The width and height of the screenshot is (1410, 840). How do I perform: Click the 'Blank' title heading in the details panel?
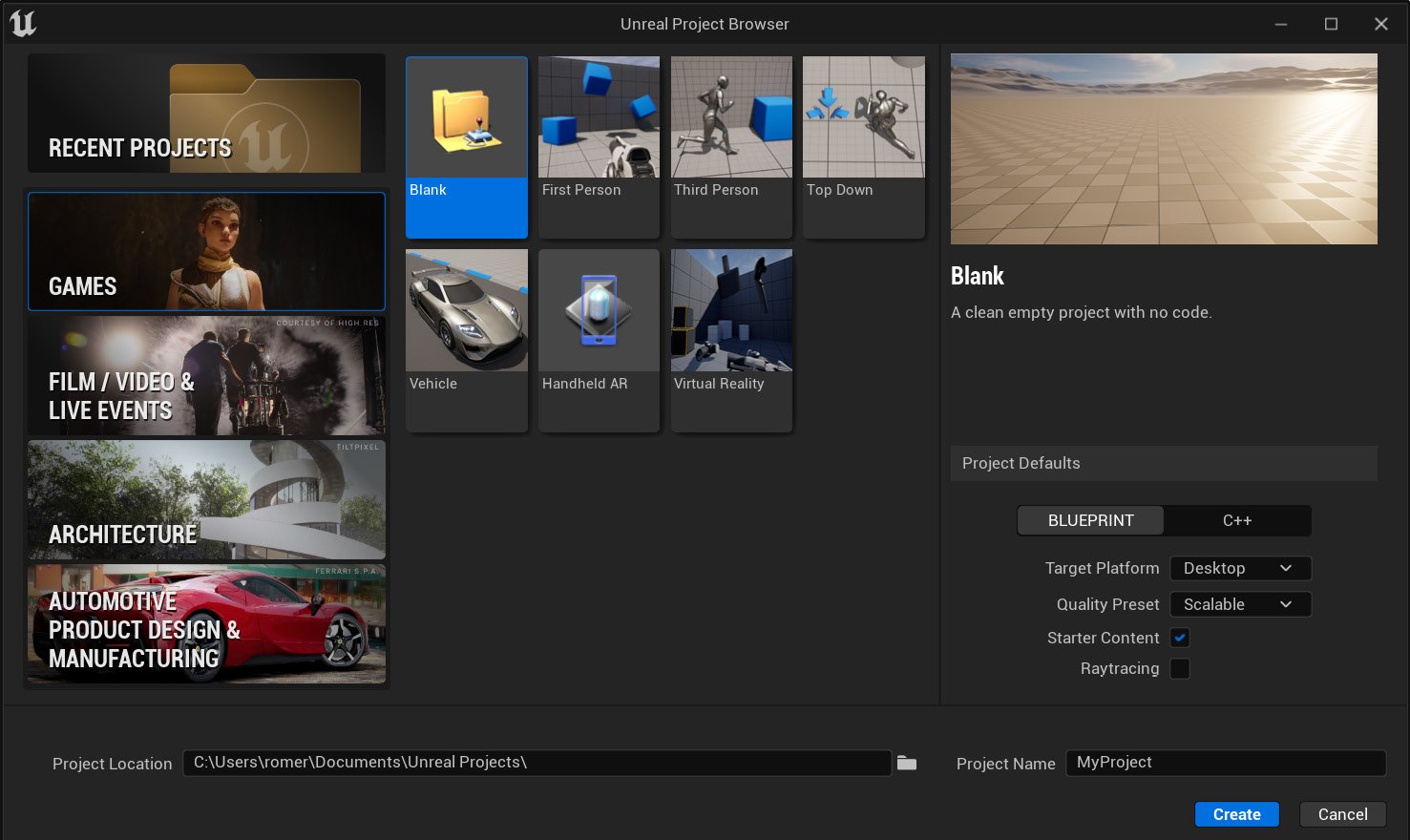point(978,276)
